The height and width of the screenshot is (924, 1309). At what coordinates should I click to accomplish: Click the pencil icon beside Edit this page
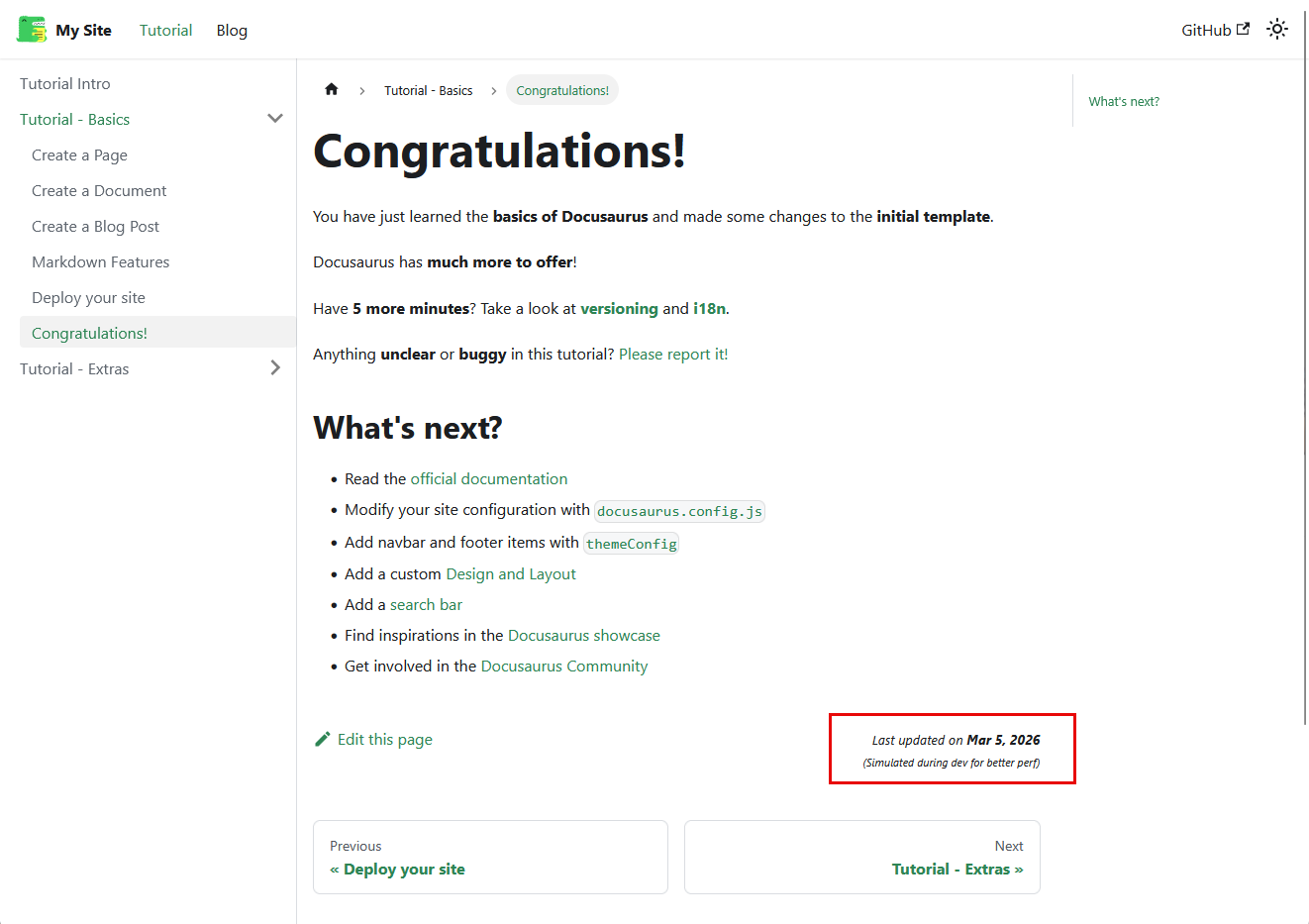[x=323, y=740]
